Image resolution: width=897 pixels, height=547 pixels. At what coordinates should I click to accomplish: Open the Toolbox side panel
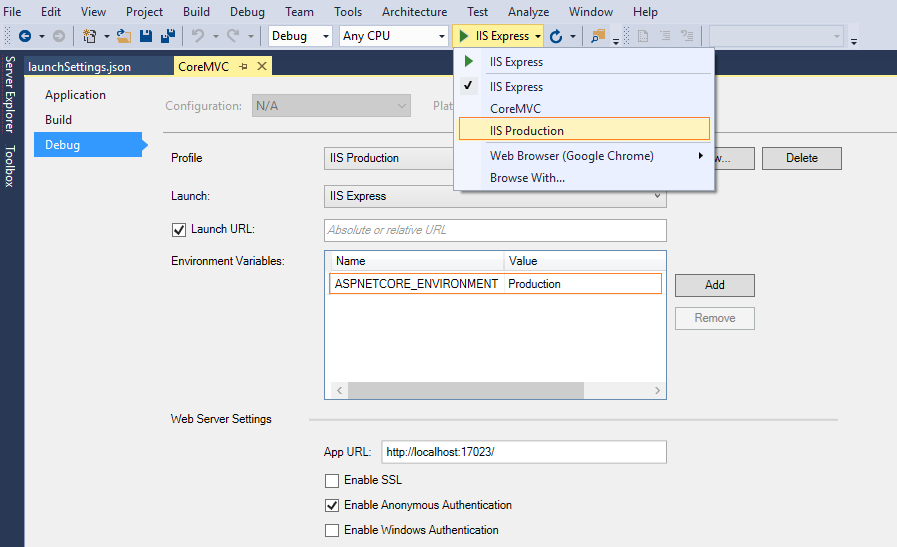[10, 166]
